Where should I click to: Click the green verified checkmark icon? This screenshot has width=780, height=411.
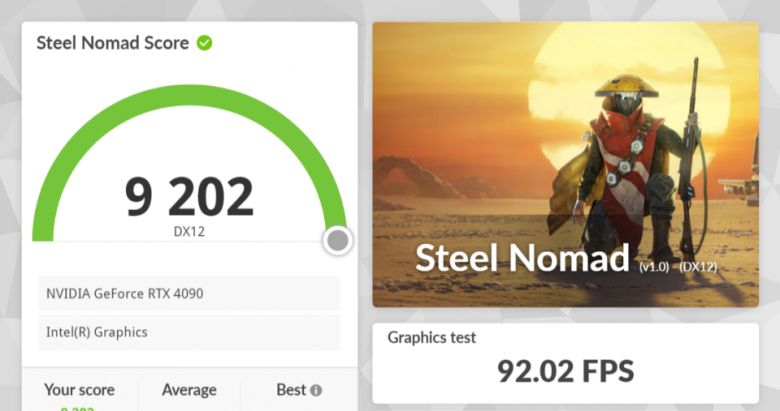click(x=204, y=43)
